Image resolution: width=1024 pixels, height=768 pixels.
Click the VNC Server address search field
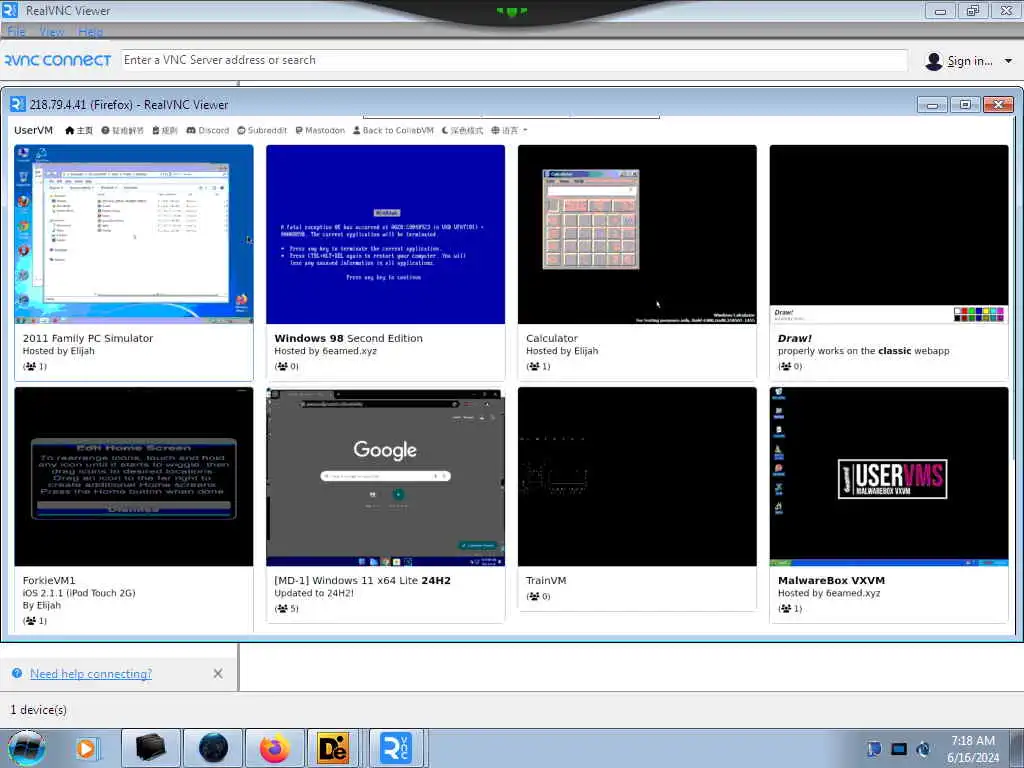point(514,60)
